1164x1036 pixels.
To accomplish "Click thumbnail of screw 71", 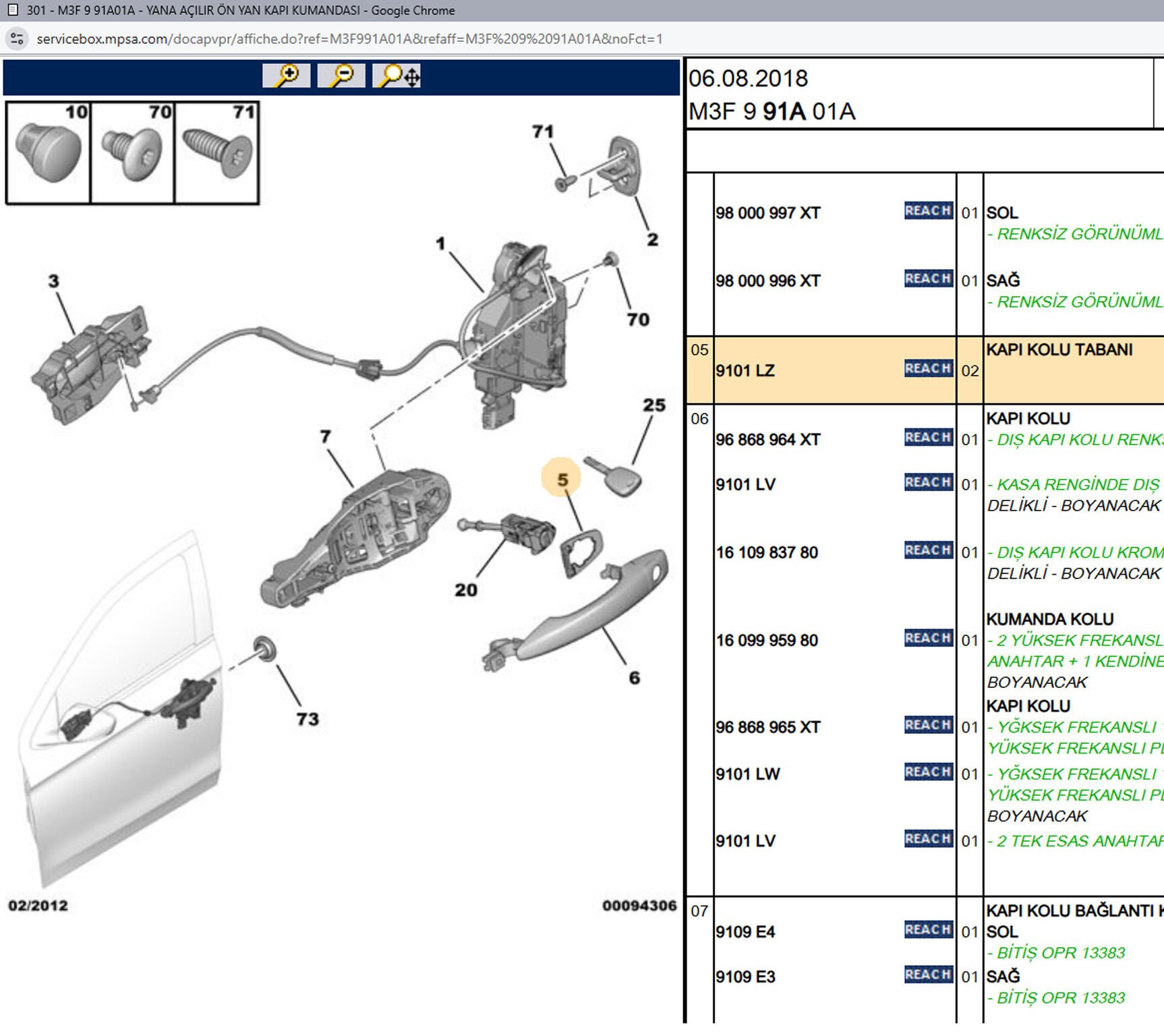I will click(217, 153).
